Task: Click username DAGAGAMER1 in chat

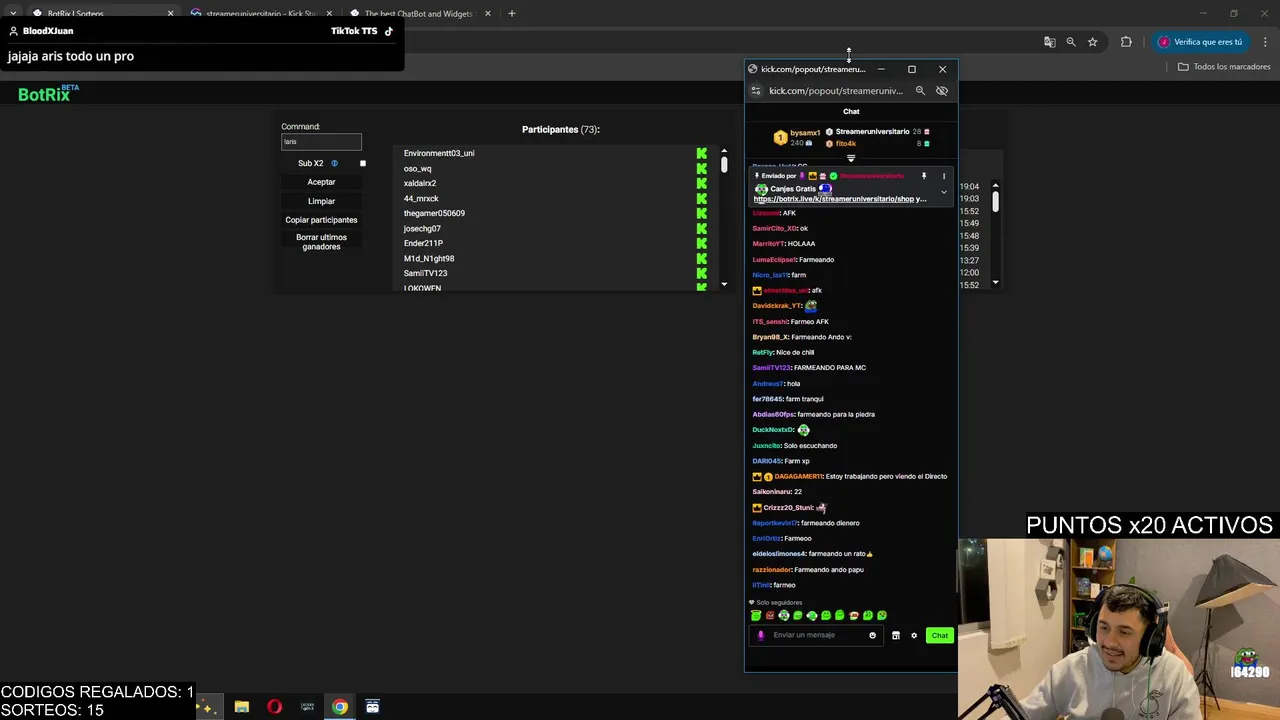Action: 797,476
